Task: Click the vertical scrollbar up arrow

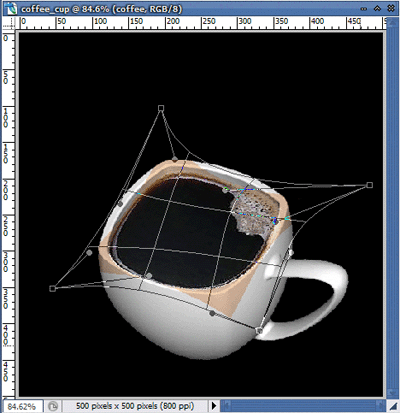Action: pos(392,23)
